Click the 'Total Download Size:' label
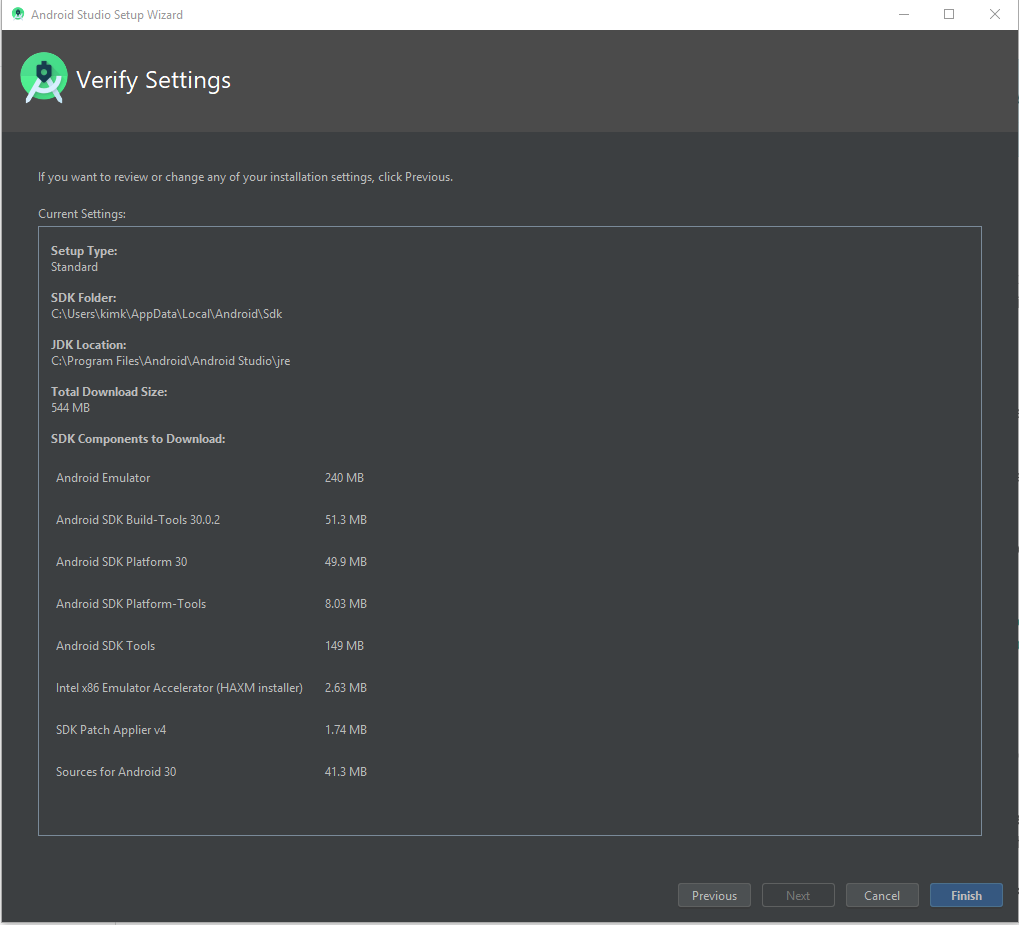The image size is (1019, 925). tap(109, 392)
